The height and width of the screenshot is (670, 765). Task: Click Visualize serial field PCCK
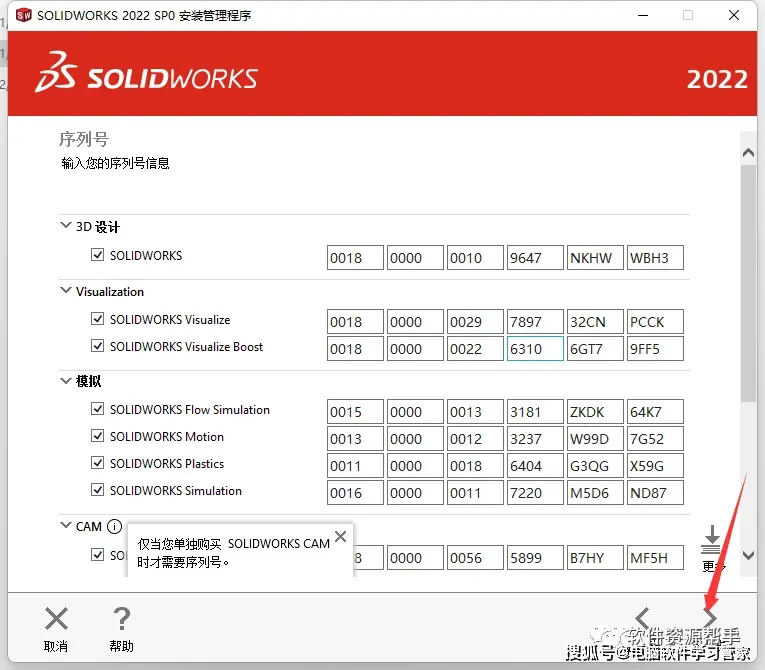[x=655, y=322]
